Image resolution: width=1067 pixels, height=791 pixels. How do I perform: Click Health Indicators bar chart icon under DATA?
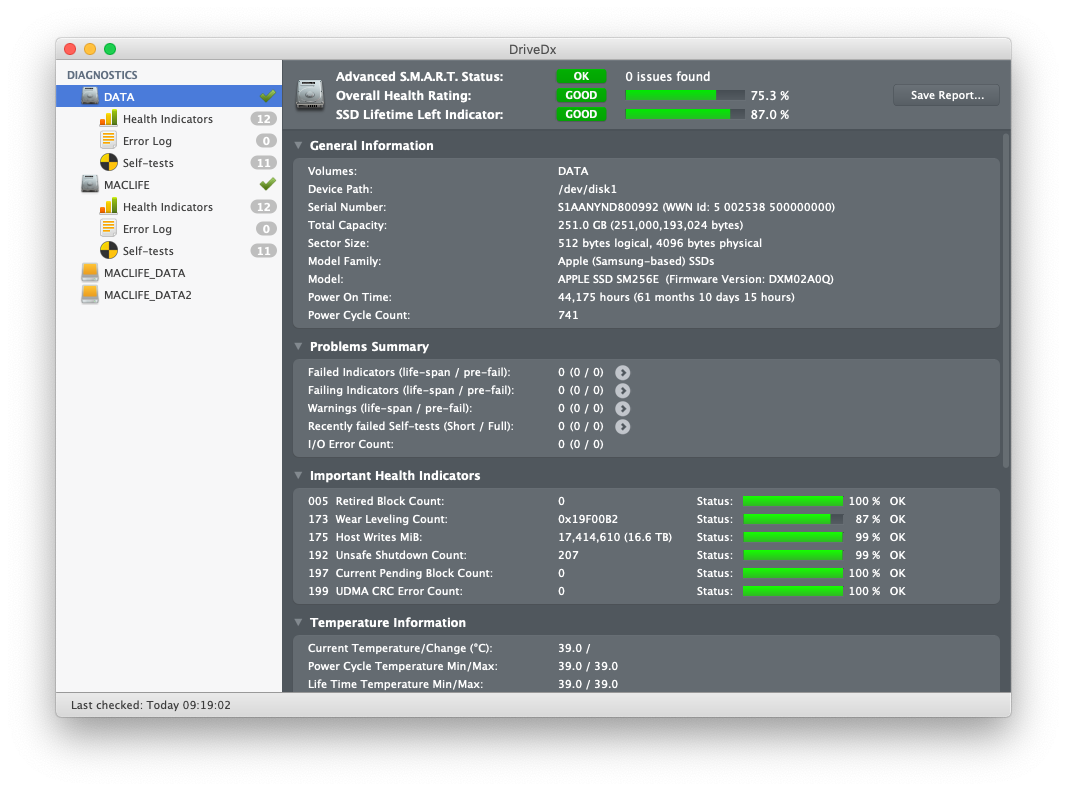(x=108, y=119)
